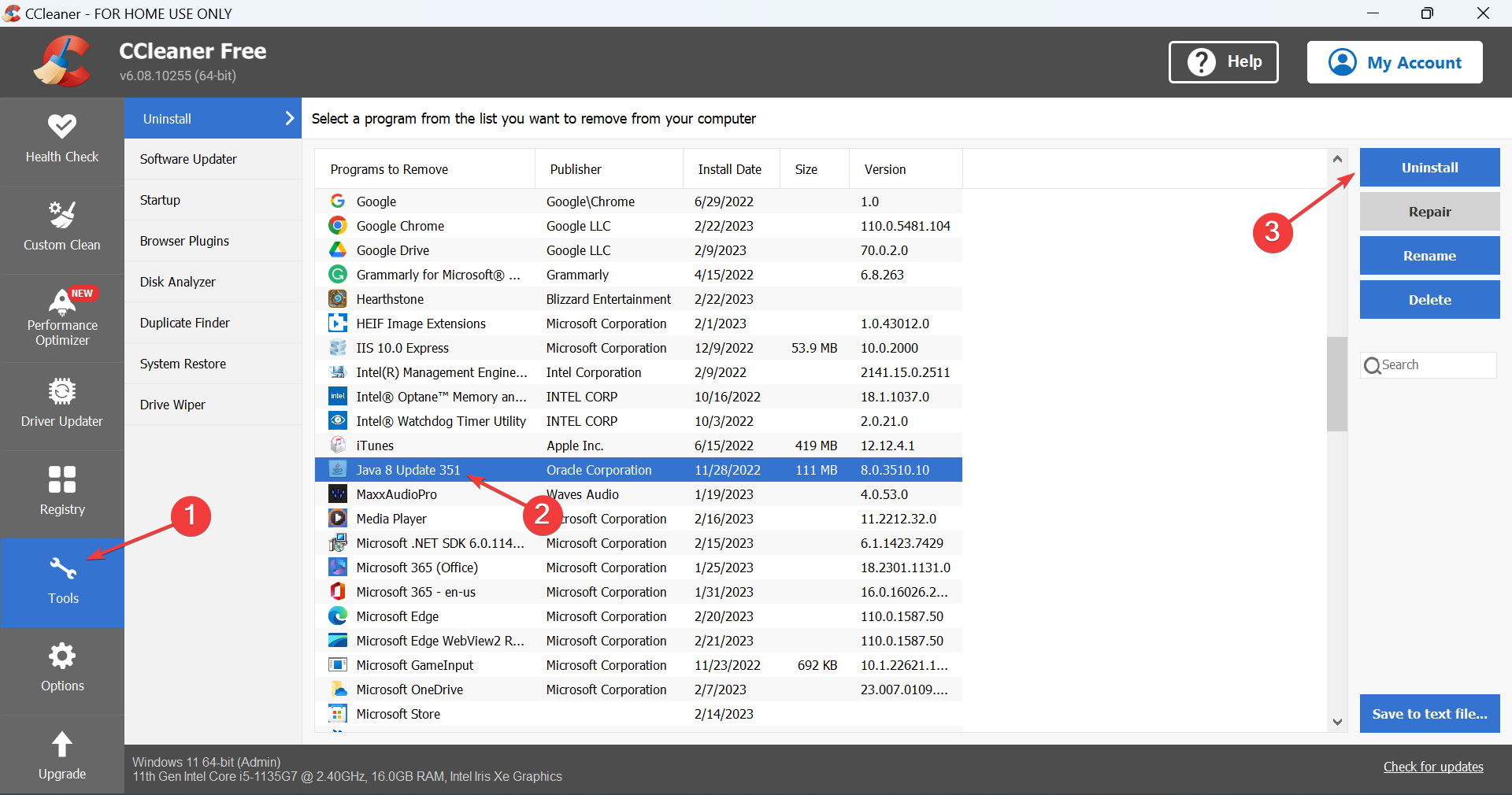Viewport: 1512px width, 795px height.
Task: Sort by Install Date column header
Action: click(x=731, y=169)
